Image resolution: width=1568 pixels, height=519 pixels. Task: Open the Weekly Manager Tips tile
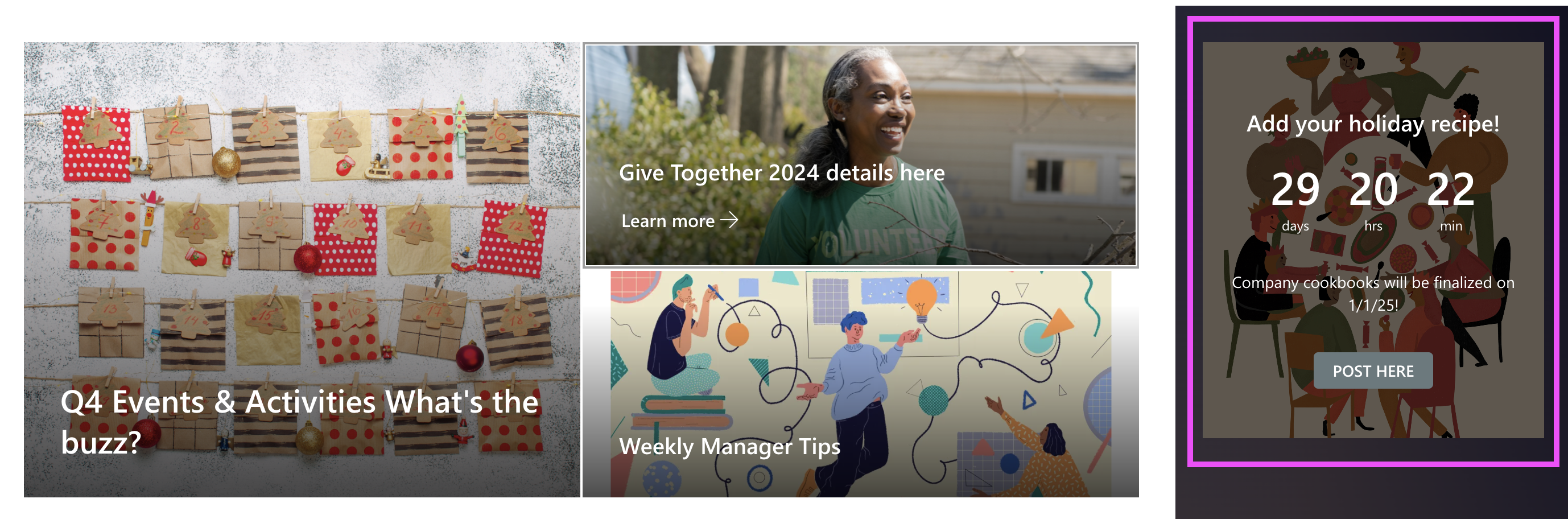pos(861,384)
